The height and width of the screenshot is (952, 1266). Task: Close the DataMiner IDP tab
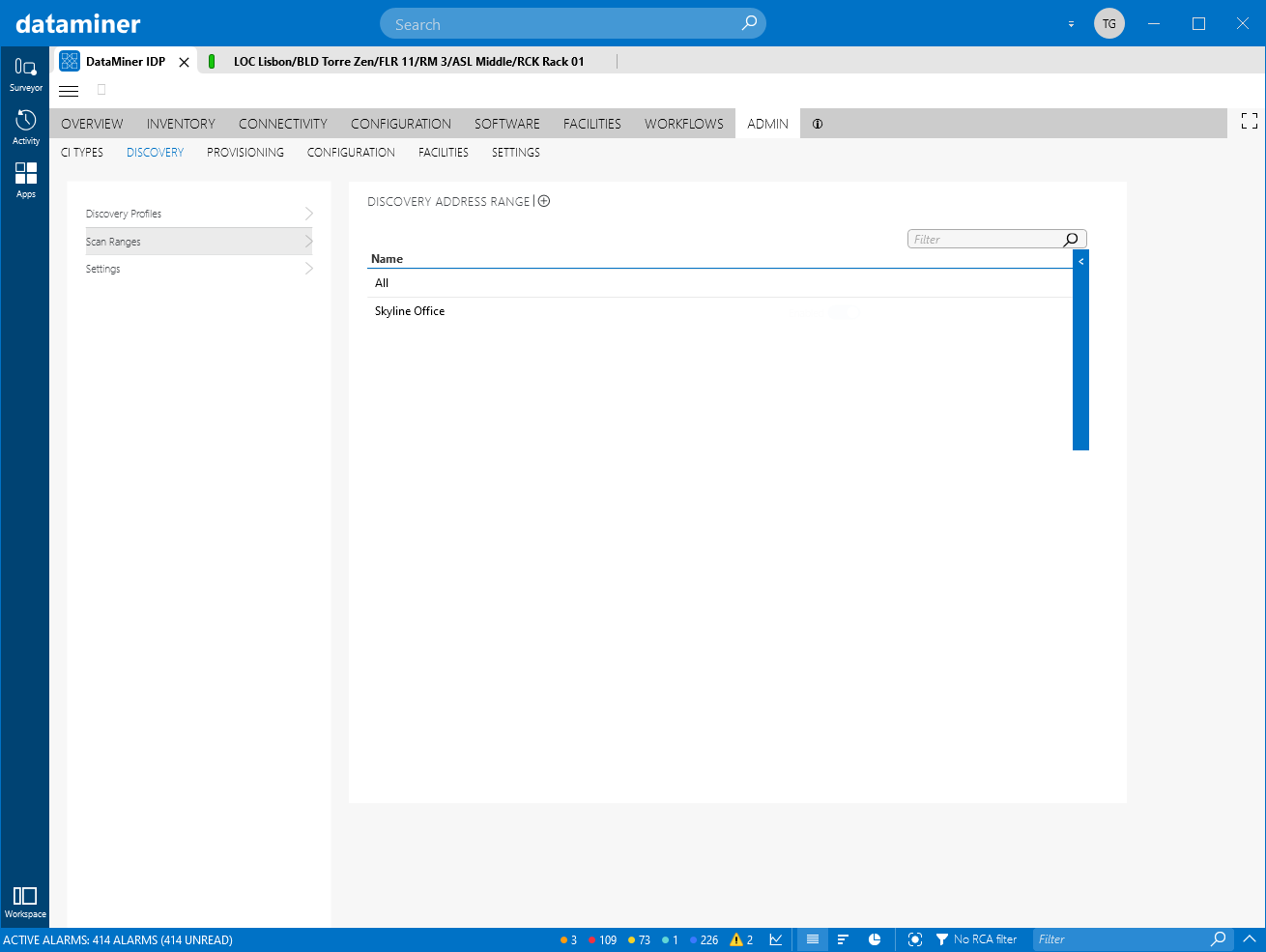tap(184, 62)
